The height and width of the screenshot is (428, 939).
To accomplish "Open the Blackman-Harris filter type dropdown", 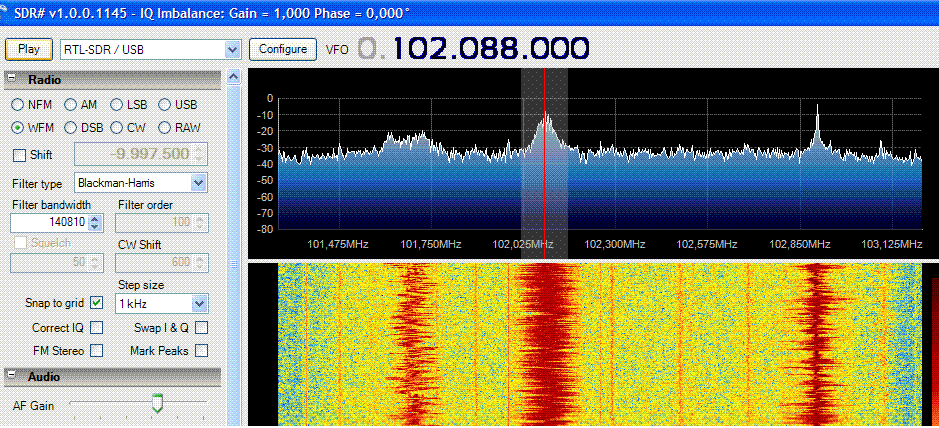I will pos(198,183).
